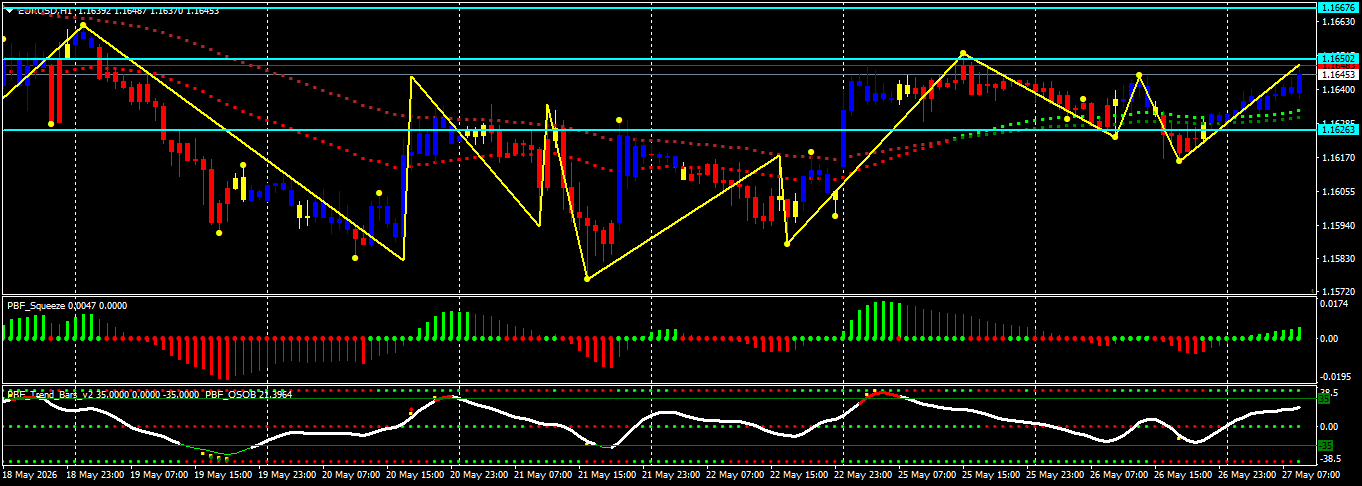The height and width of the screenshot is (486, 1362).
Task: Click the green 35 level tag
Action: (x=1322, y=398)
